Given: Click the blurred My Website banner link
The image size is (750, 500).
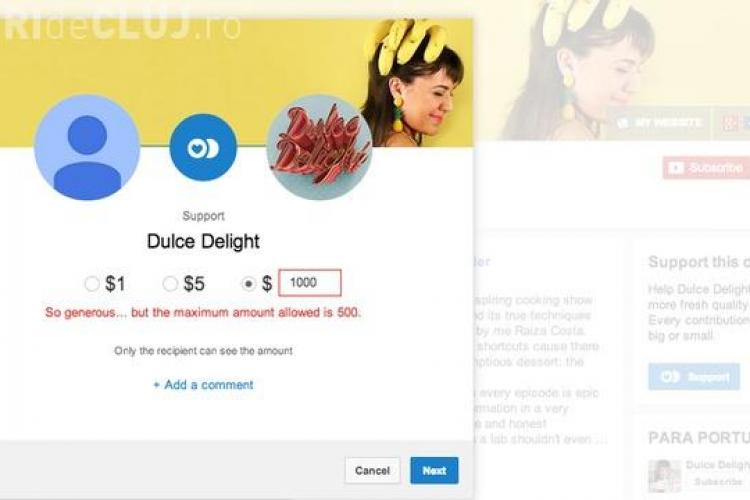Looking at the screenshot, I should [660, 123].
